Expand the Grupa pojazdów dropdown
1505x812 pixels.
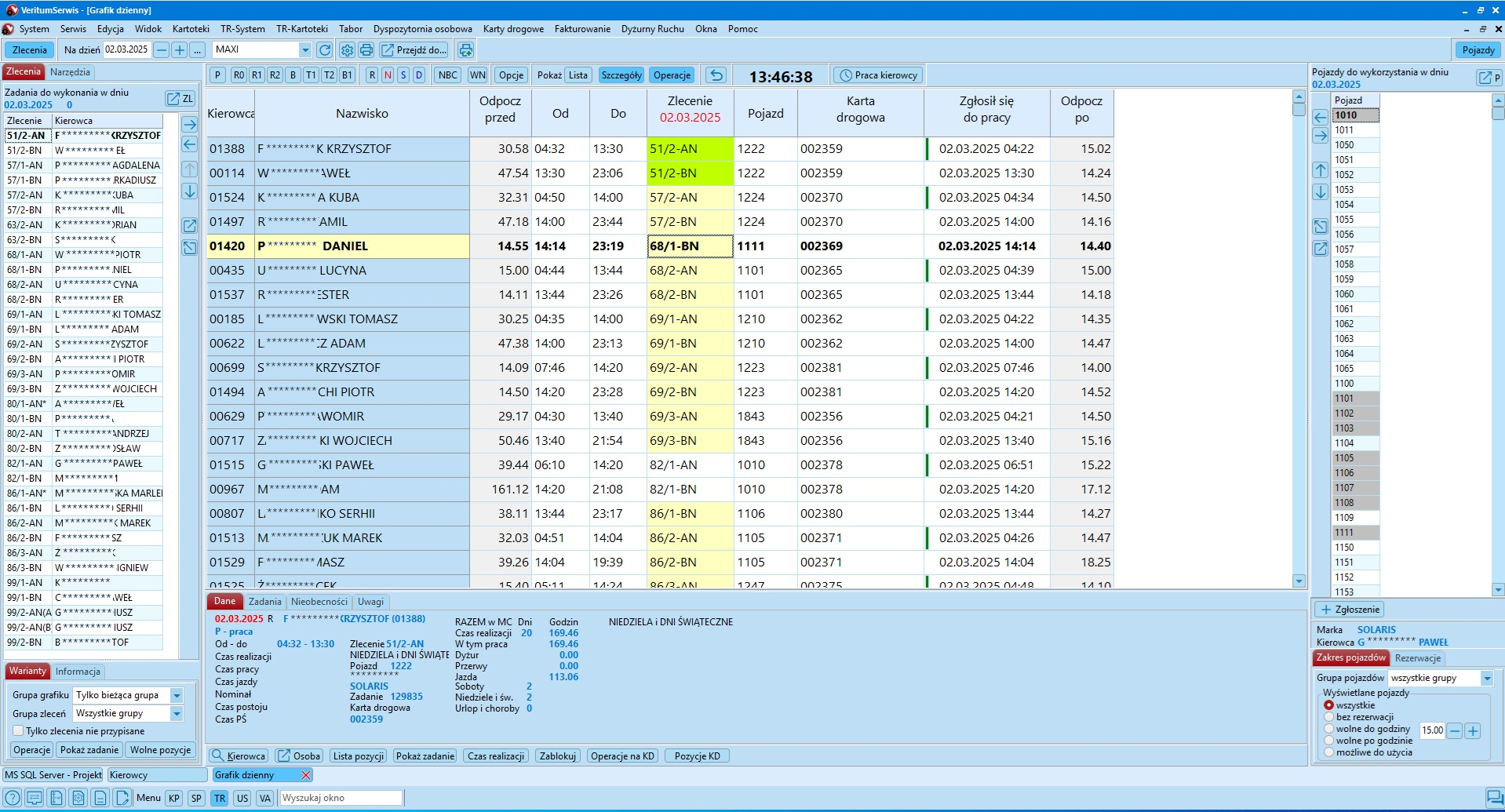pos(1486,678)
